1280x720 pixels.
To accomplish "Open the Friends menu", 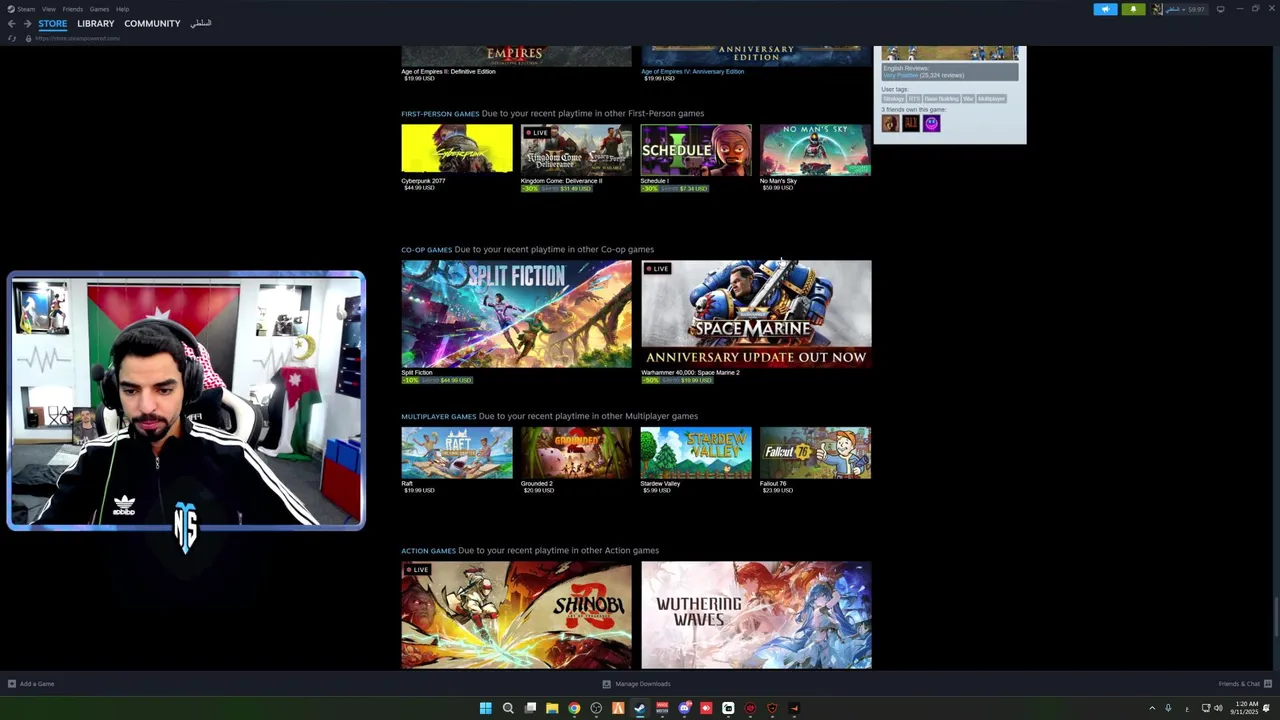I will [73, 9].
